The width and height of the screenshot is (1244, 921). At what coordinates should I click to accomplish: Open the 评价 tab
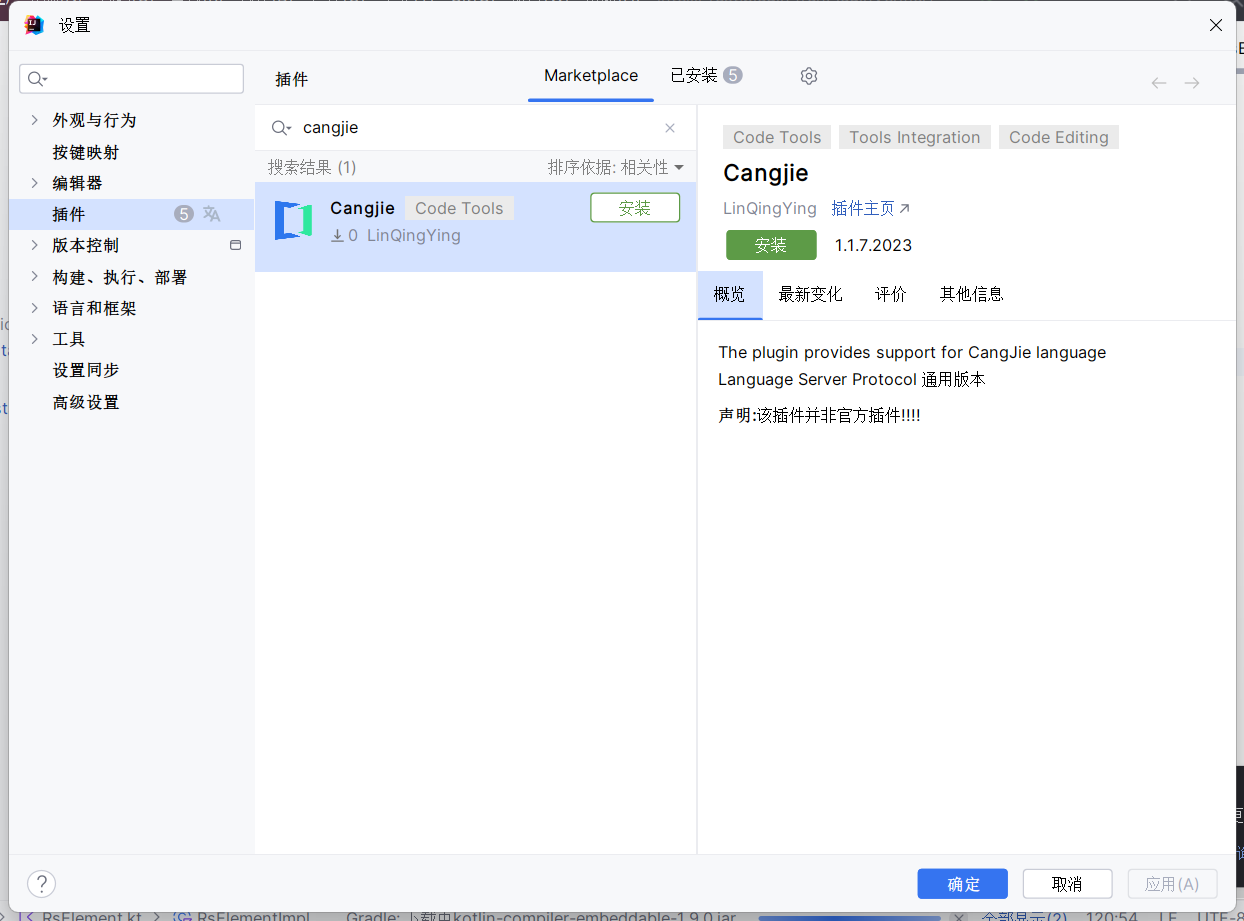891,294
